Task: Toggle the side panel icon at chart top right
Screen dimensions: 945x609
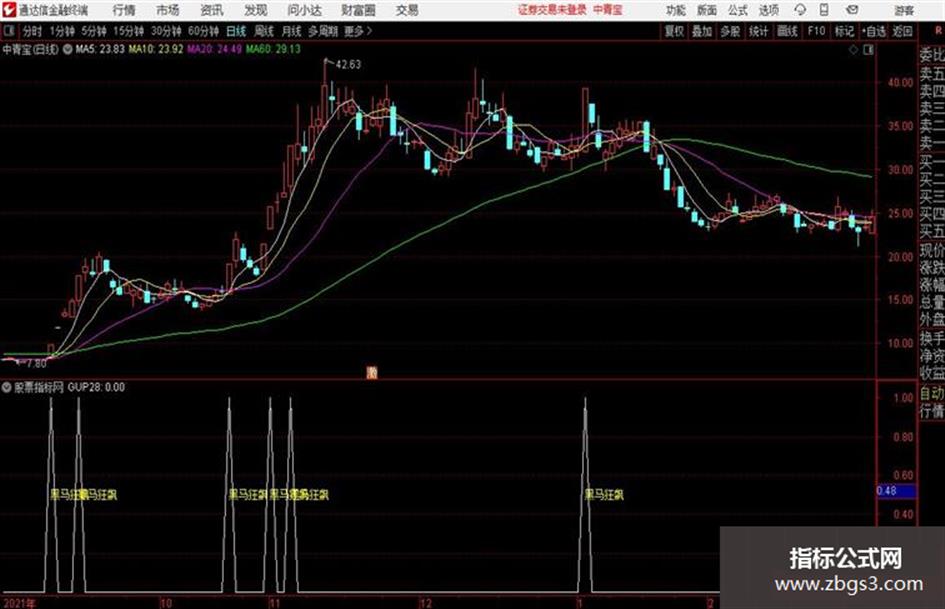Action: pyautogui.click(x=868, y=50)
